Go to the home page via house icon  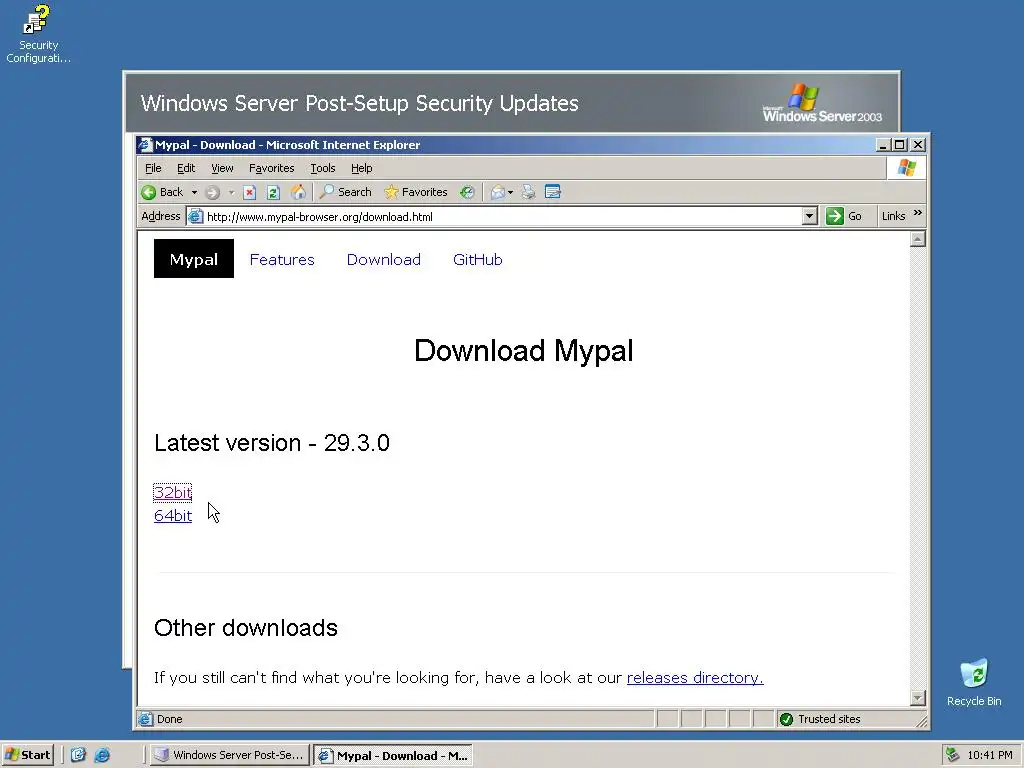tap(298, 192)
